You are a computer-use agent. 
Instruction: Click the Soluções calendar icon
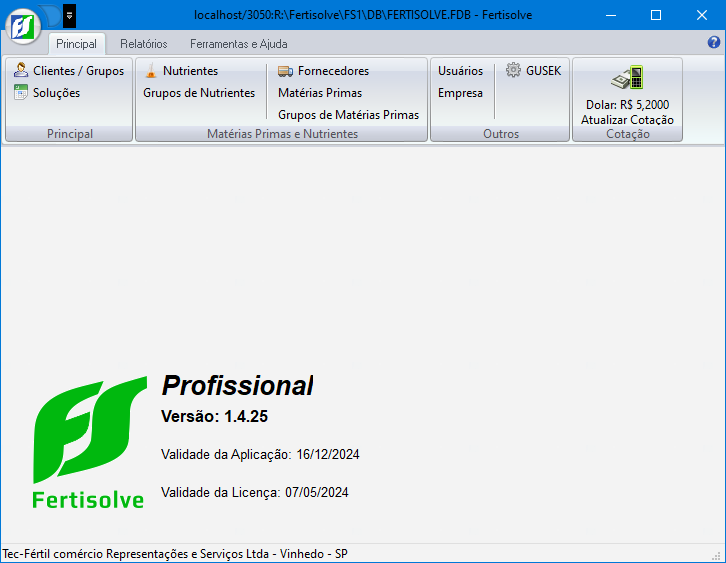point(21,92)
